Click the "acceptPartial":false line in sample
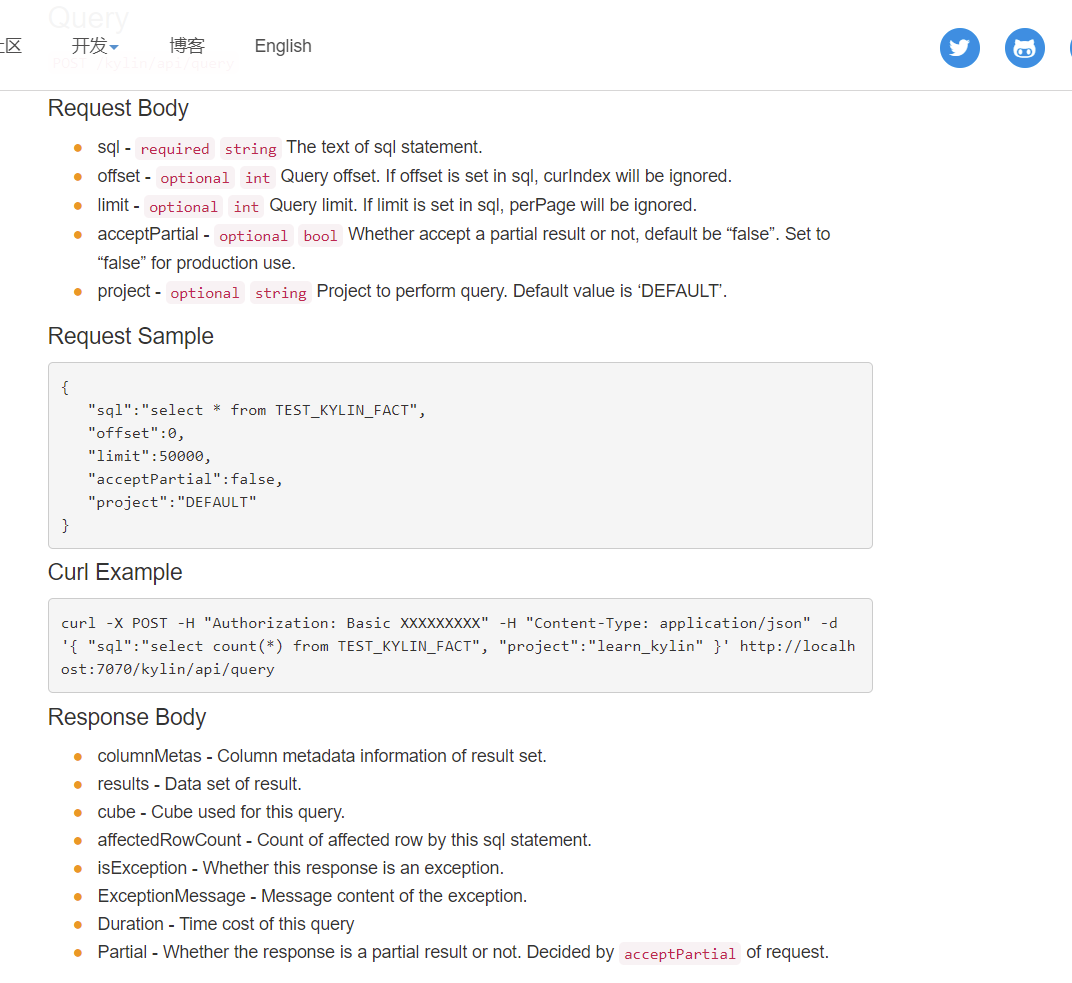The image size is (1072, 983). [x=185, y=479]
